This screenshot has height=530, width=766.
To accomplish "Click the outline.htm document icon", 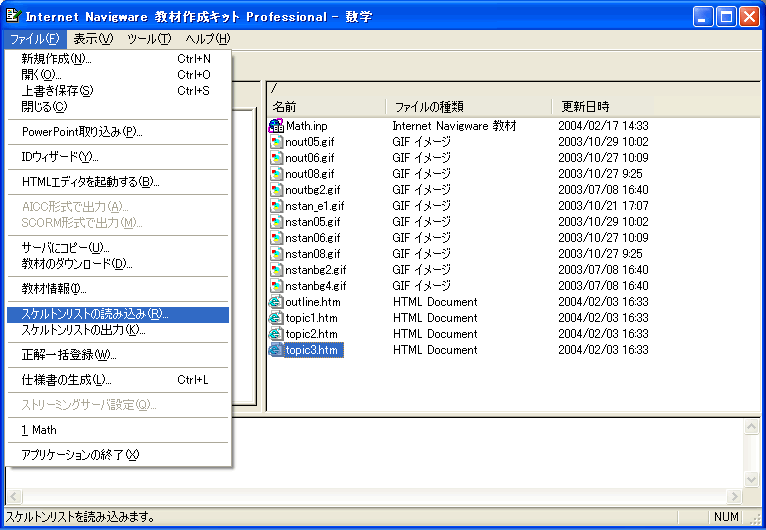I will [277, 302].
